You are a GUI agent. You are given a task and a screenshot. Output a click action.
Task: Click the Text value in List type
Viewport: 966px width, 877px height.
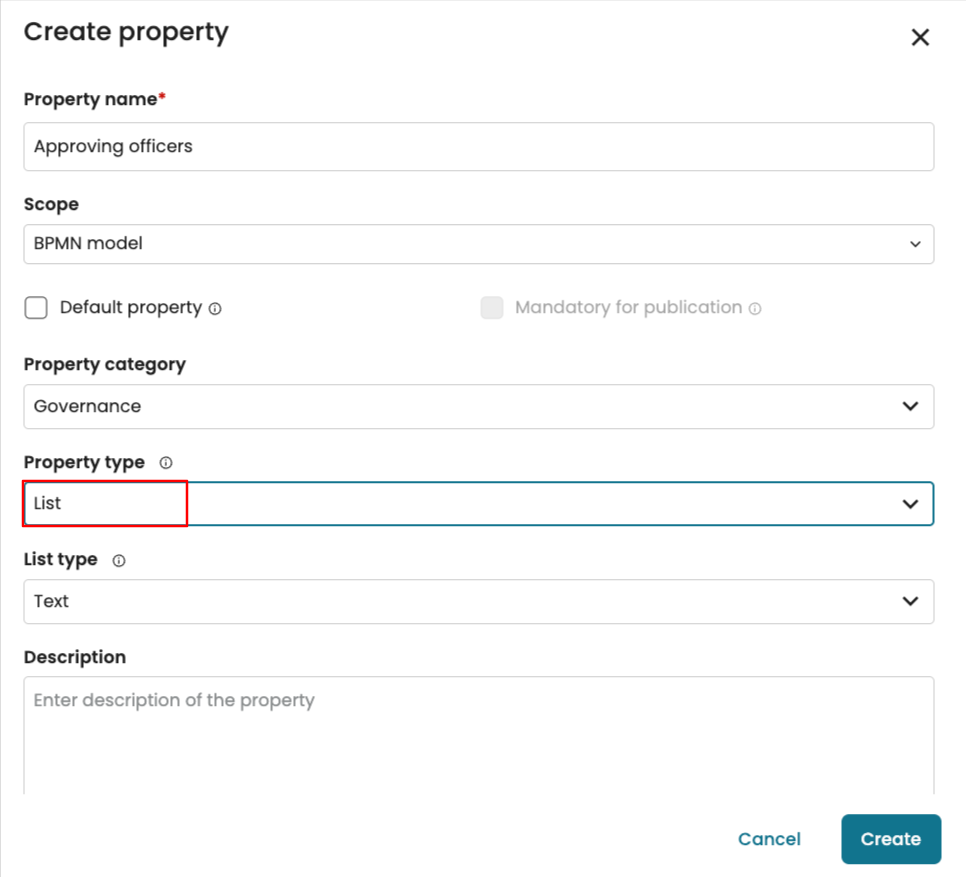click(52, 601)
